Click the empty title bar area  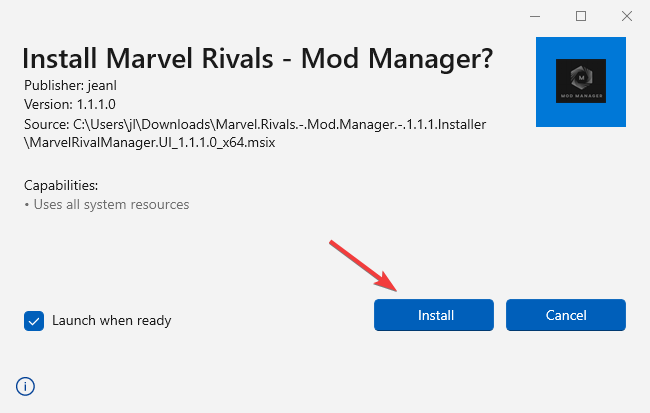tap(265, 17)
